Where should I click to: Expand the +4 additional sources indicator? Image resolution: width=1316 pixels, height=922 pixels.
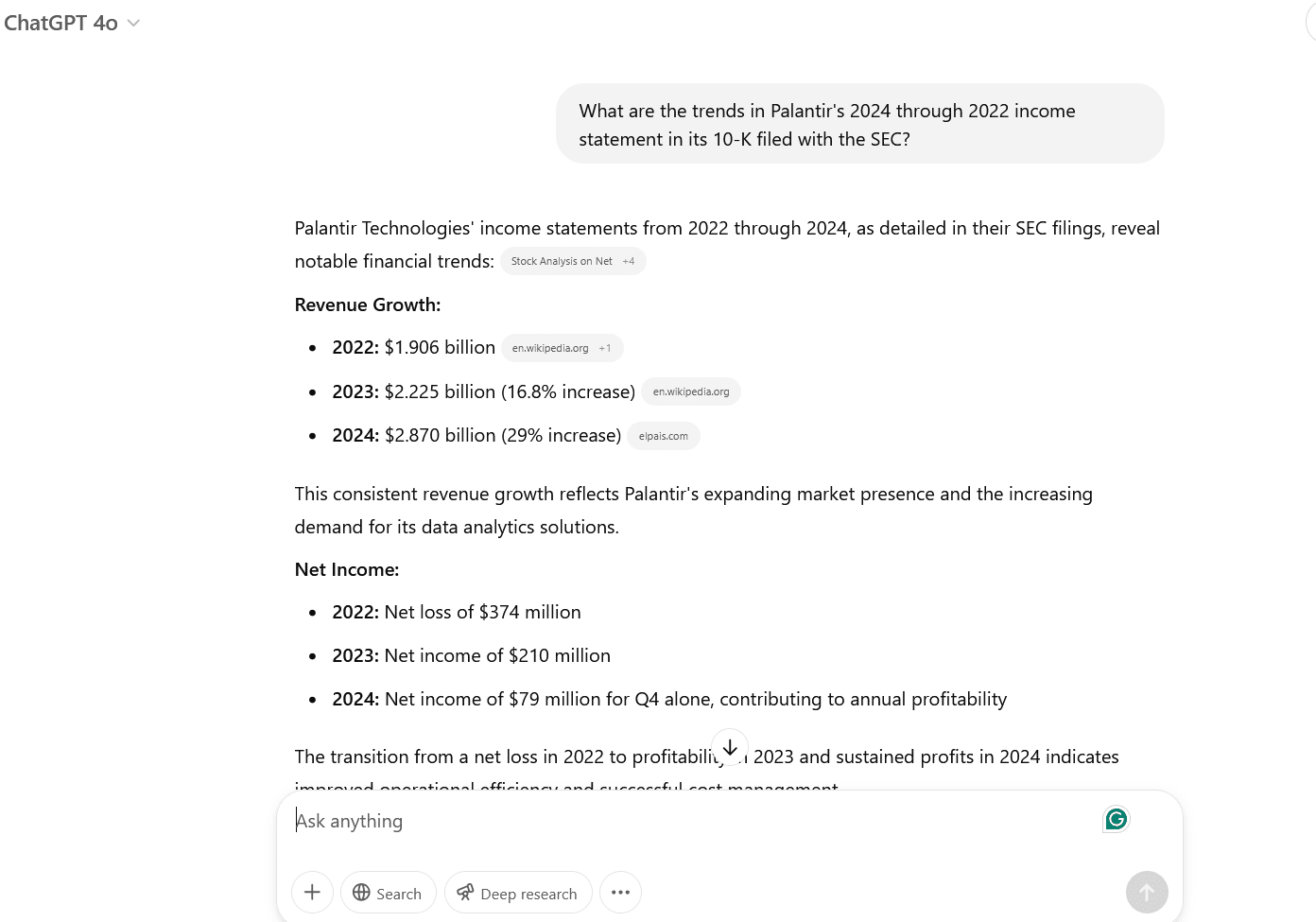(x=629, y=262)
